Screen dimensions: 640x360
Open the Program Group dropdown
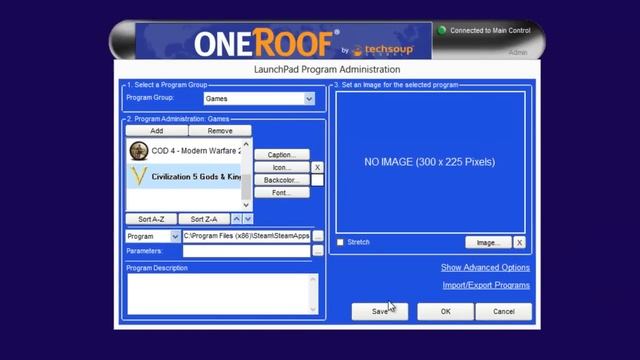click(309, 98)
